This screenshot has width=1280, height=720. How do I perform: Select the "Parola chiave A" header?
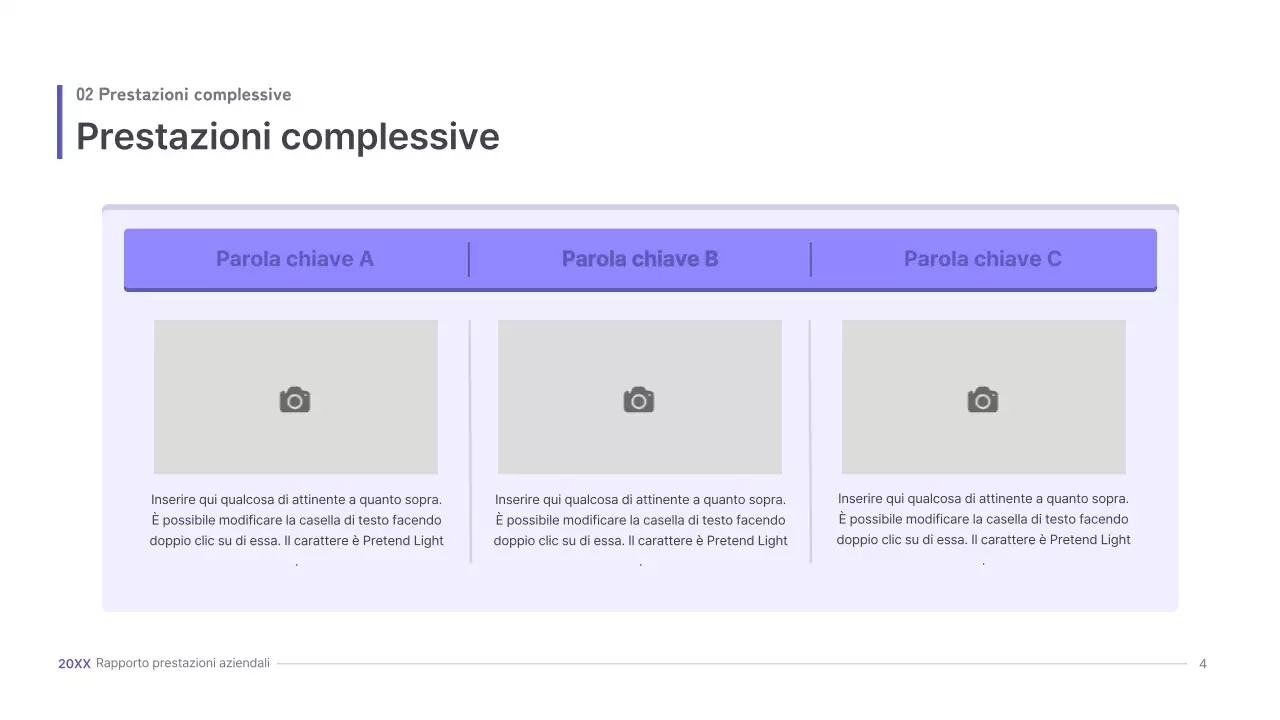tap(295, 259)
